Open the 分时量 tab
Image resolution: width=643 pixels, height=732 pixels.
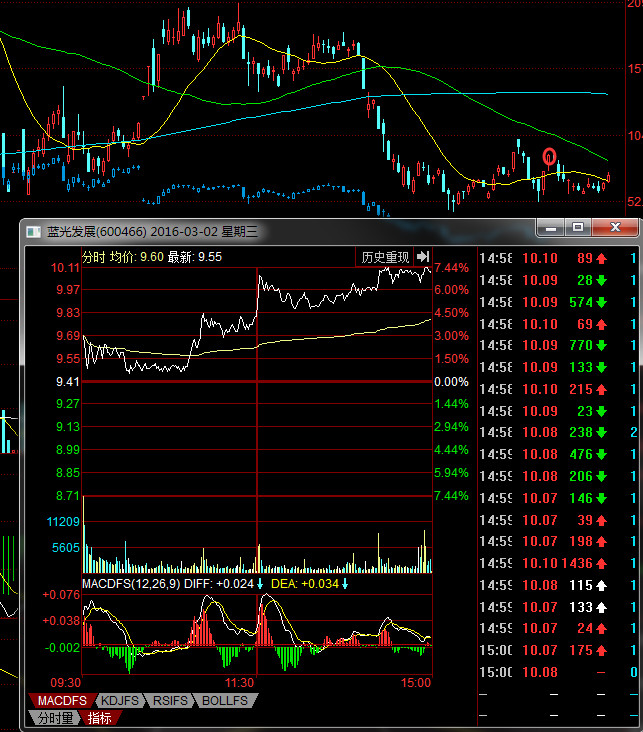(x=55, y=718)
